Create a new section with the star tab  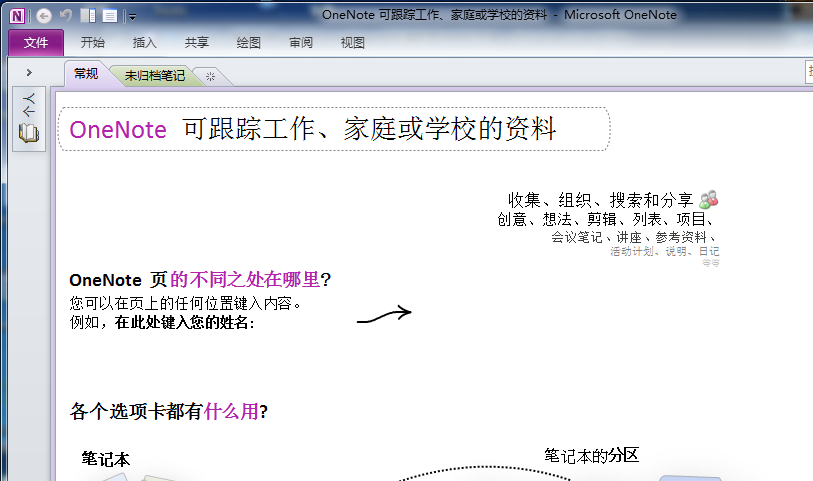tap(210, 76)
